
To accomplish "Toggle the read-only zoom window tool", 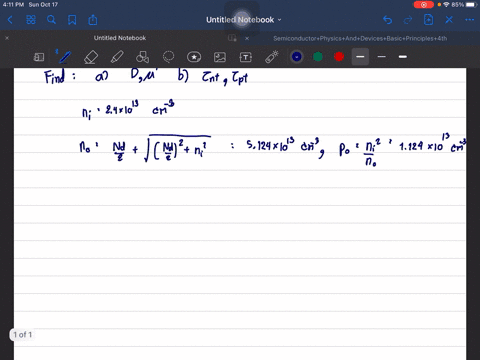I will [39, 57].
